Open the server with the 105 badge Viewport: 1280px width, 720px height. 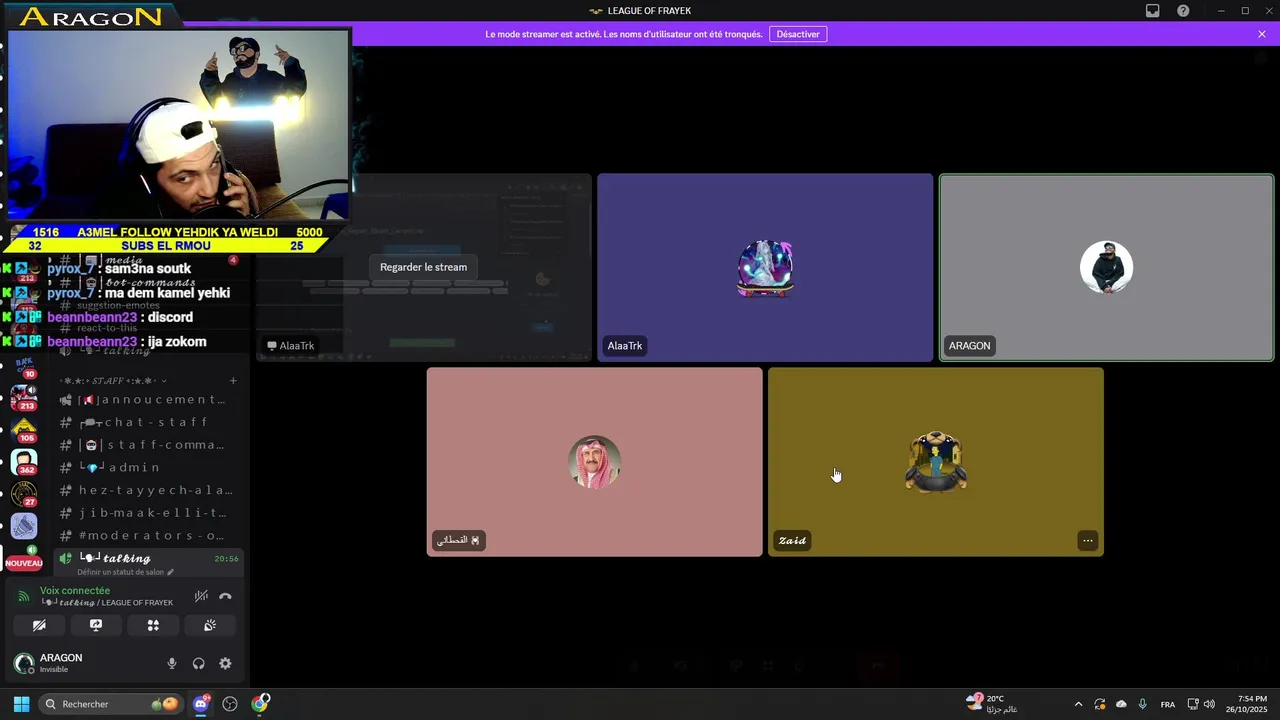click(24, 430)
